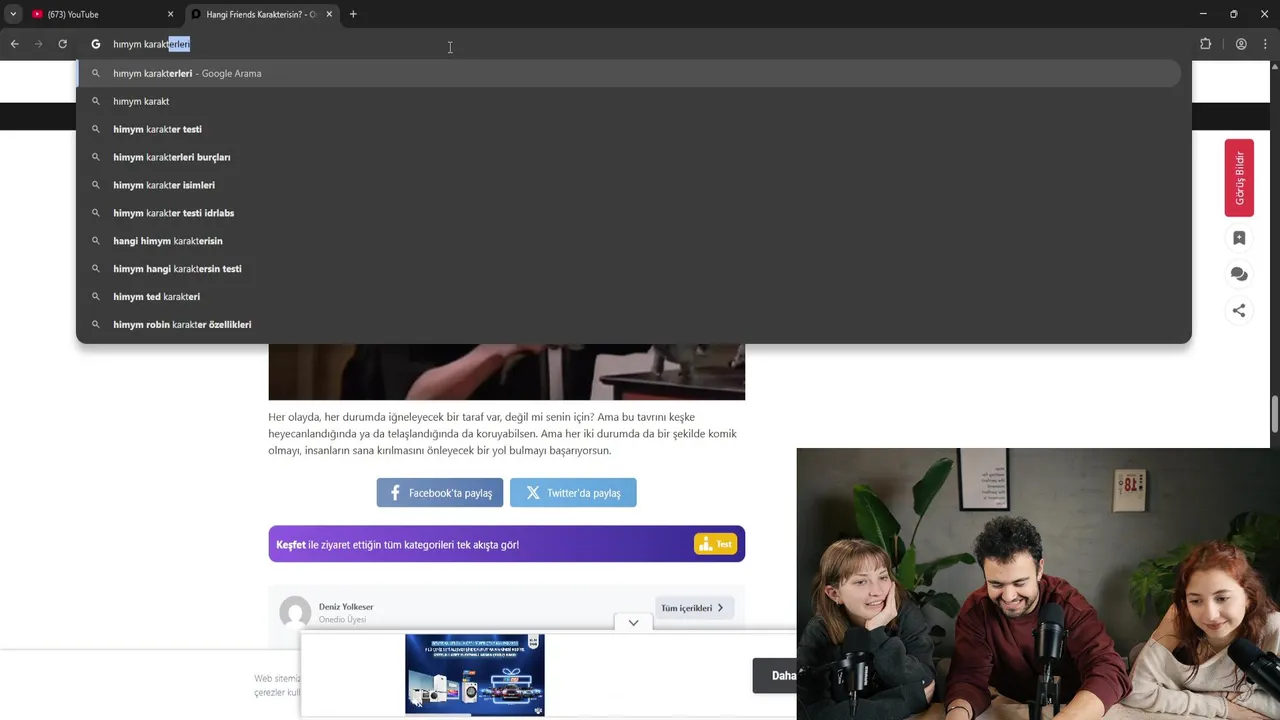The height and width of the screenshot is (720, 1280).
Task: Open a new browser tab
Action: pyautogui.click(x=353, y=14)
